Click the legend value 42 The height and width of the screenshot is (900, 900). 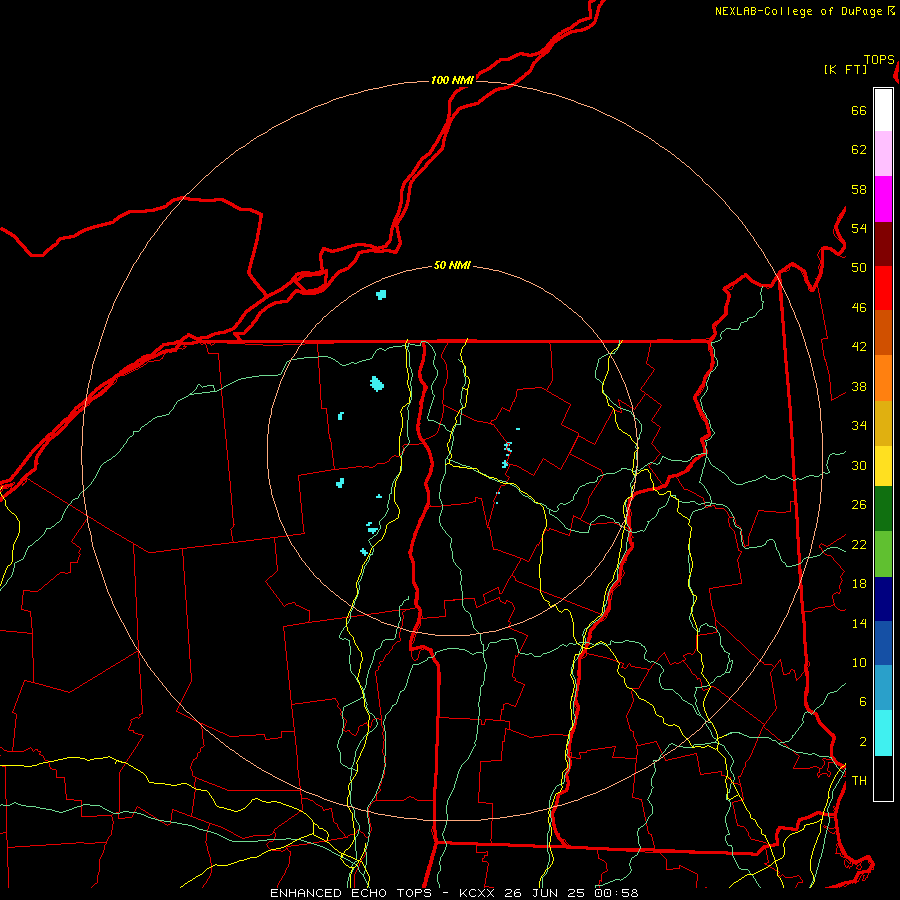point(859,347)
